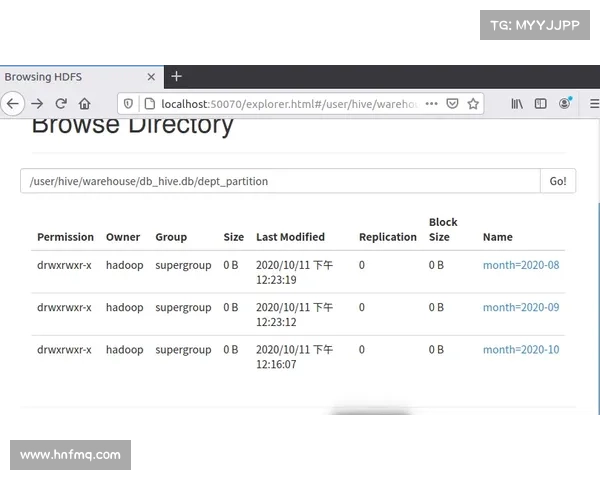Open the Firefox hamburger menu

click(x=593, y=103)
